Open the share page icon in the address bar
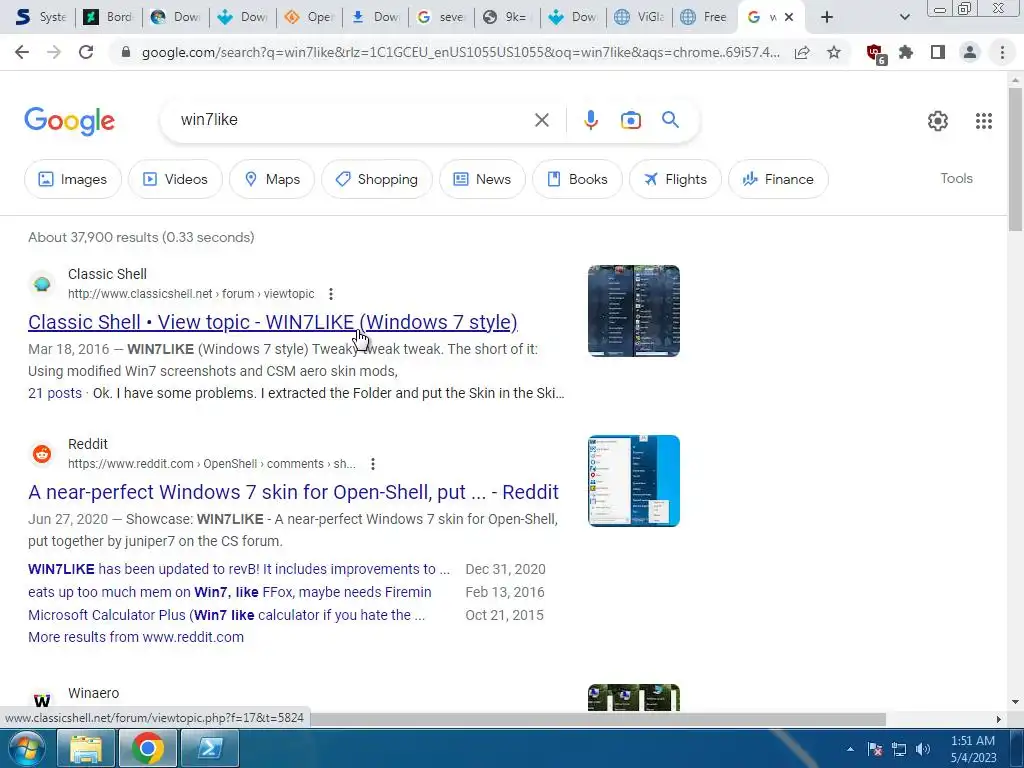This screenshot has width=1024, height=768. click(x=802, y=52)
